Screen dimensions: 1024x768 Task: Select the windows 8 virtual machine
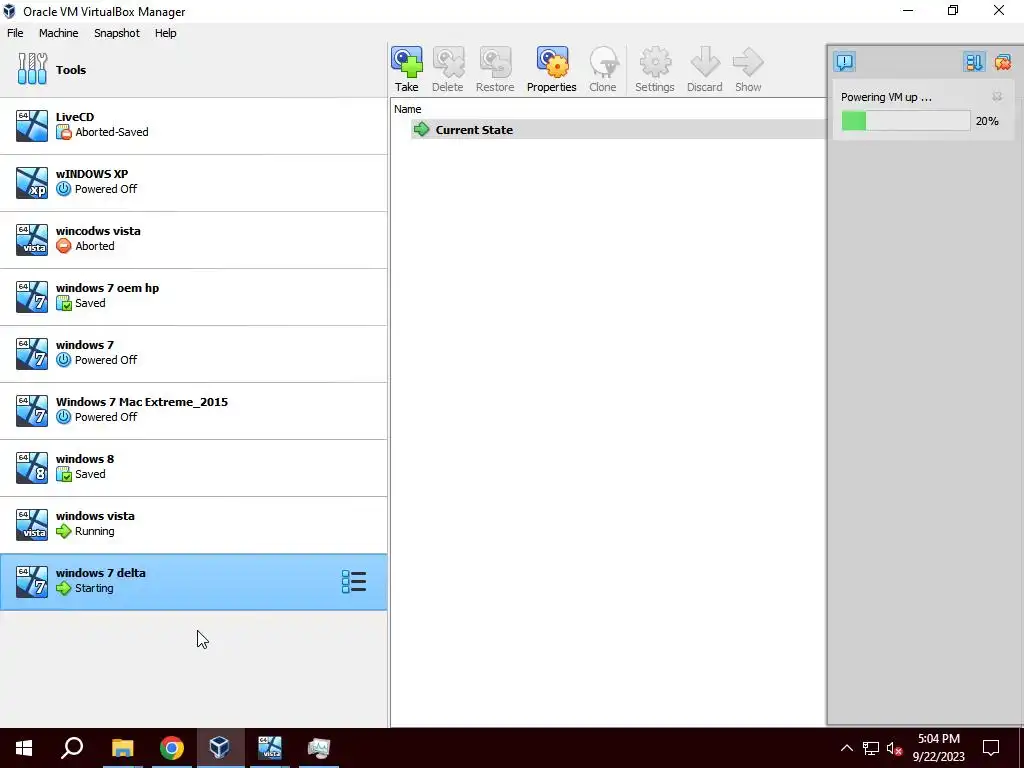coord(193,468)
